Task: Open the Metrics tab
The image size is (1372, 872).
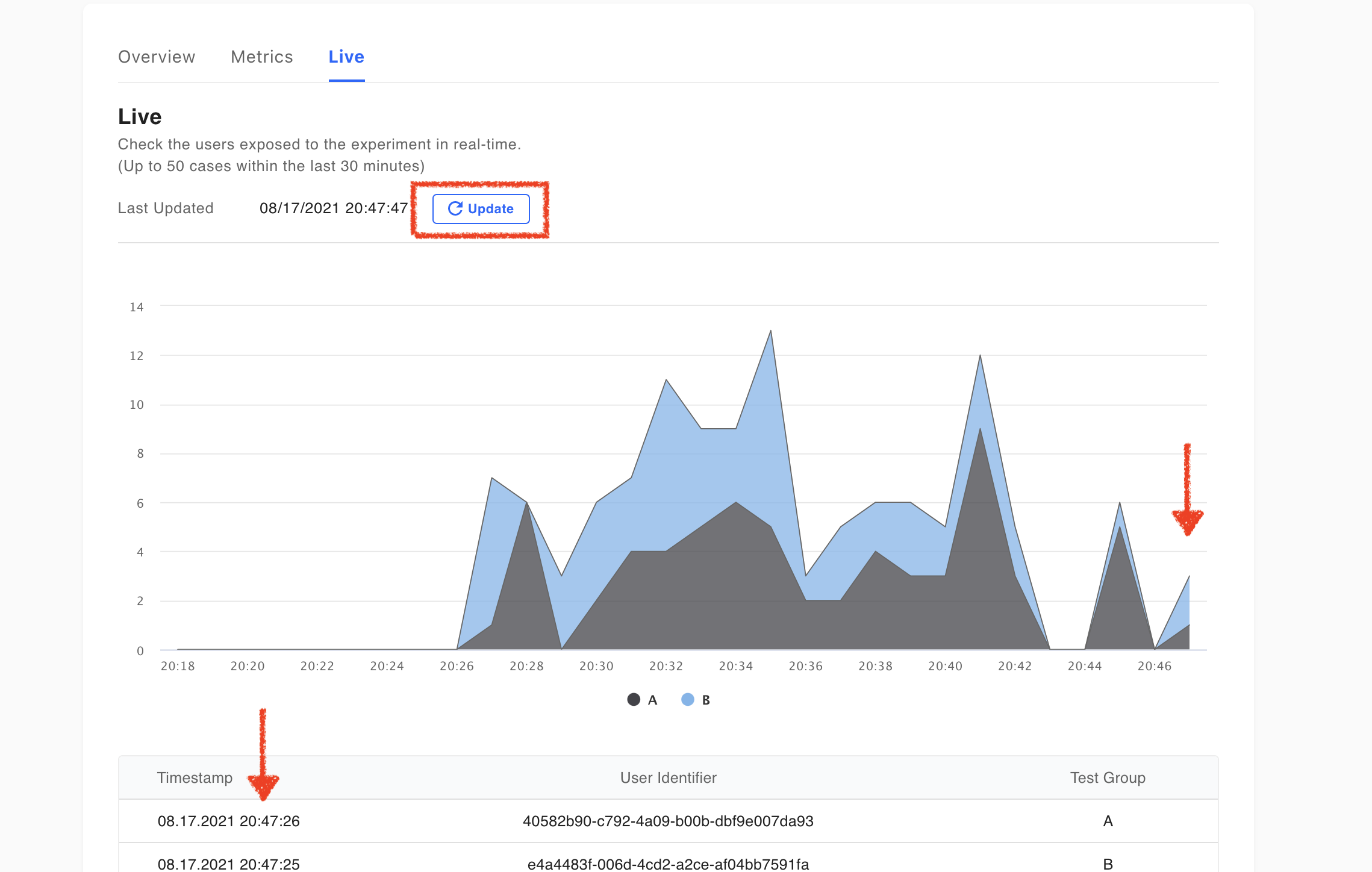Action: [261, 57]
